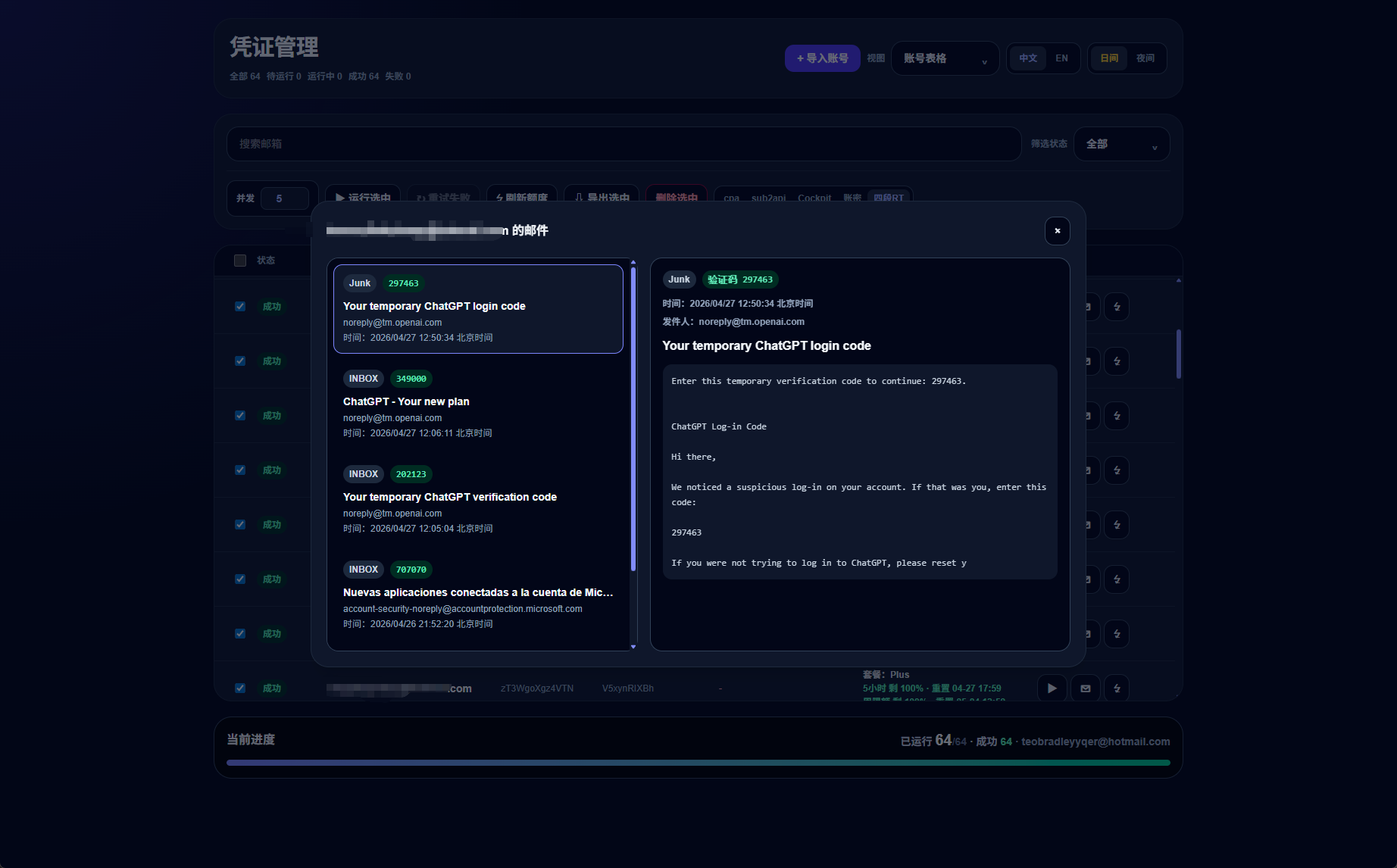Open the 'Your temporary ChatGPT verification code' email
The width and height of the screenshot is (1397, 868).
coord(478,500)
